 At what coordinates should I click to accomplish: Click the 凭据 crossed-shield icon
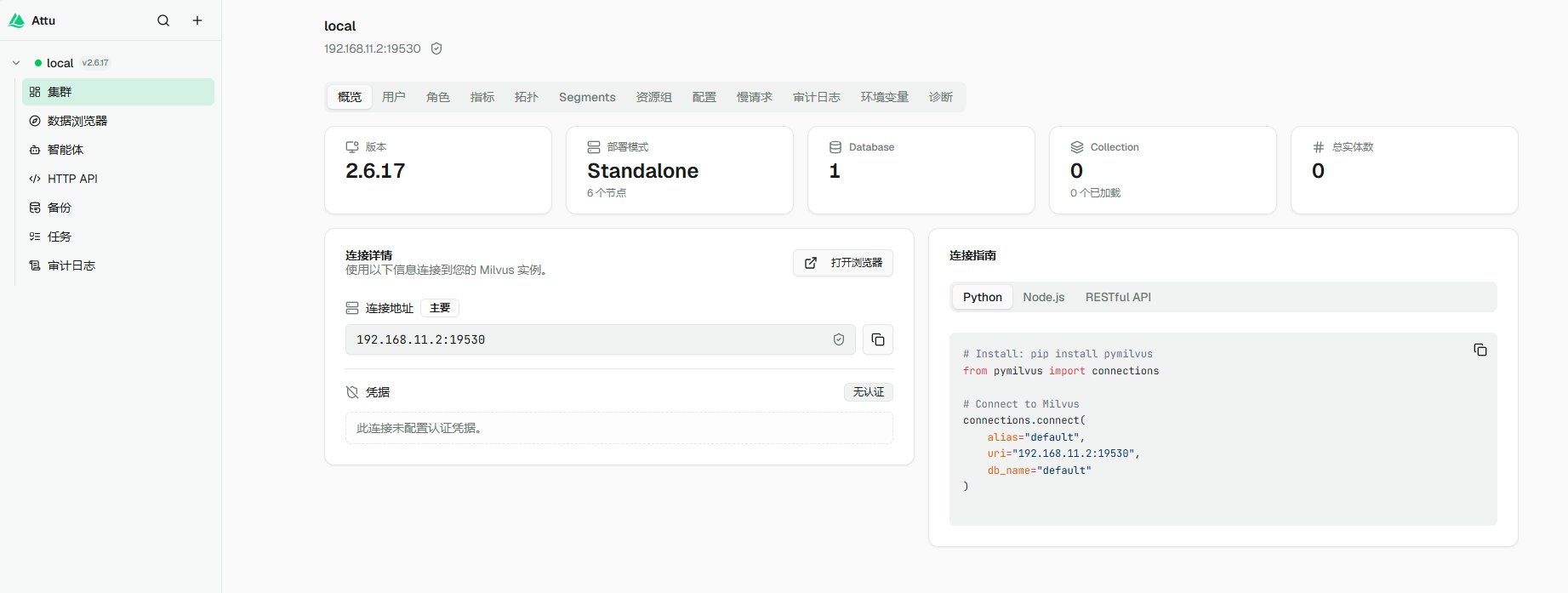click(352, 392)
